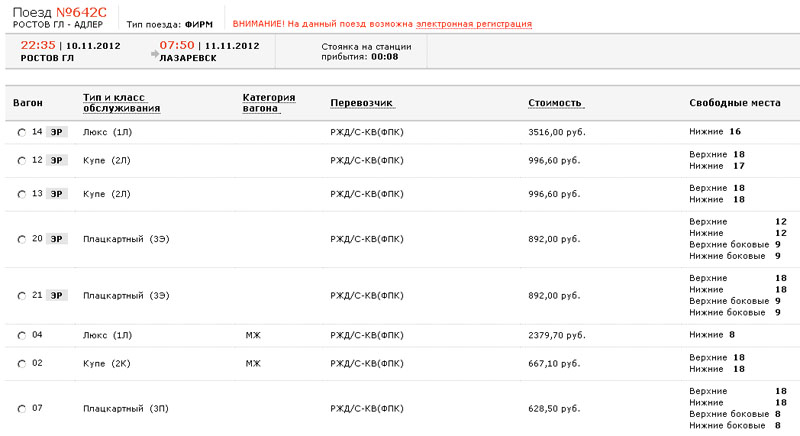Click the ЭР badge for wagon 21
Screen dimensions: 800x436
point(58,295)
